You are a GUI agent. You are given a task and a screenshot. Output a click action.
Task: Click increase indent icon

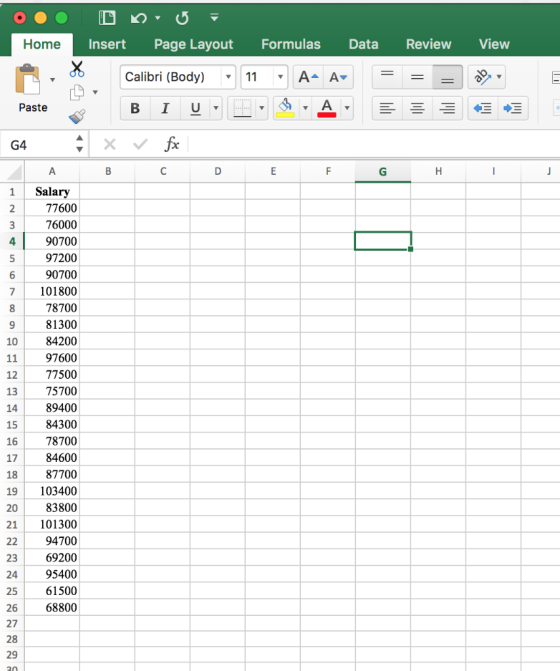coord(513,108)
